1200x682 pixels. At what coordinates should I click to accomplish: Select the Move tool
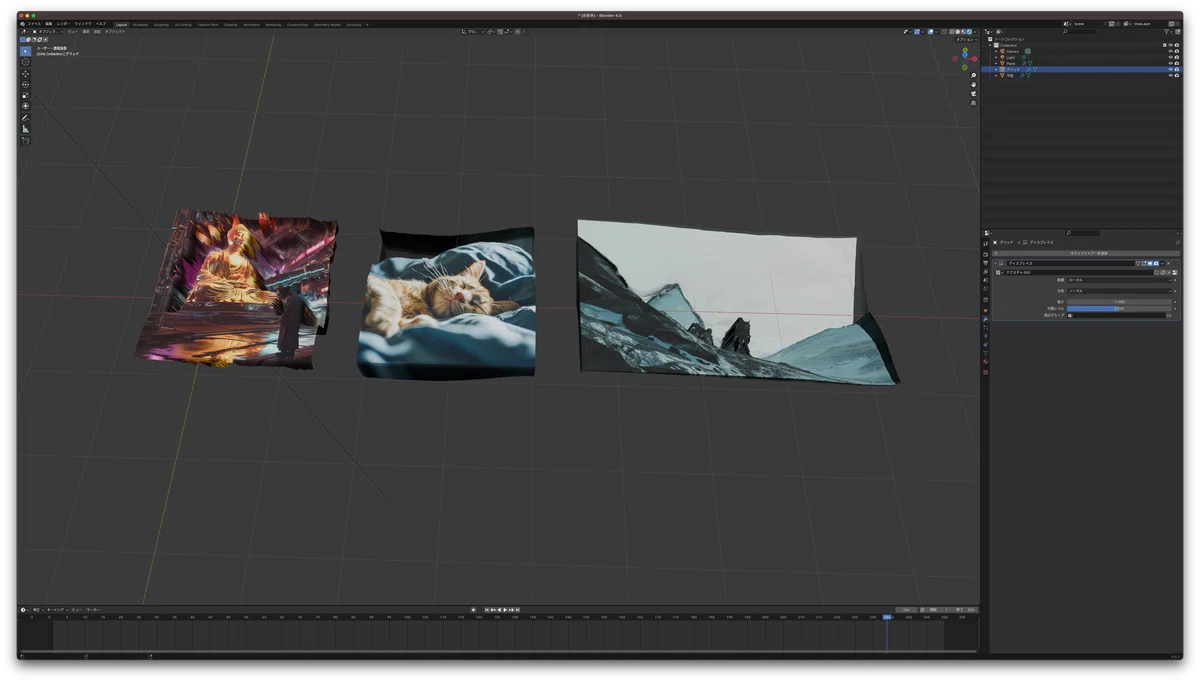pyautogui.click(x=25, y=74)
